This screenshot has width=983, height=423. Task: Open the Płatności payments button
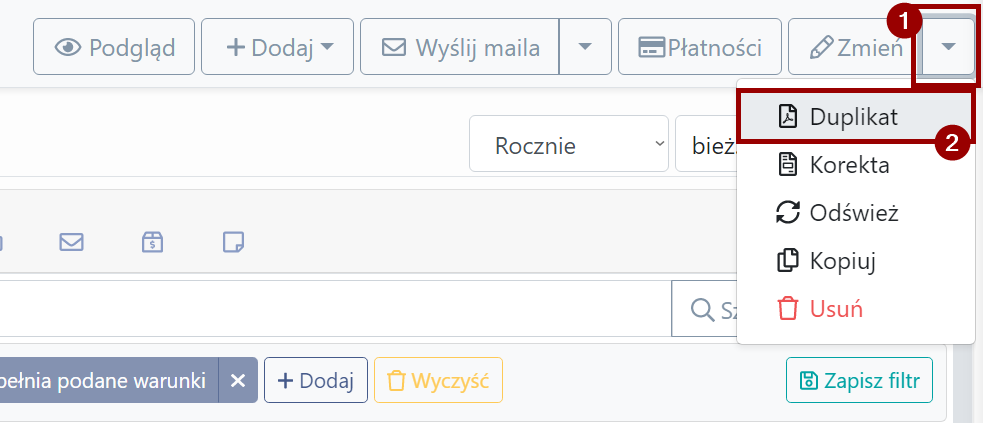pyautogui.click(x=700, y=47)
